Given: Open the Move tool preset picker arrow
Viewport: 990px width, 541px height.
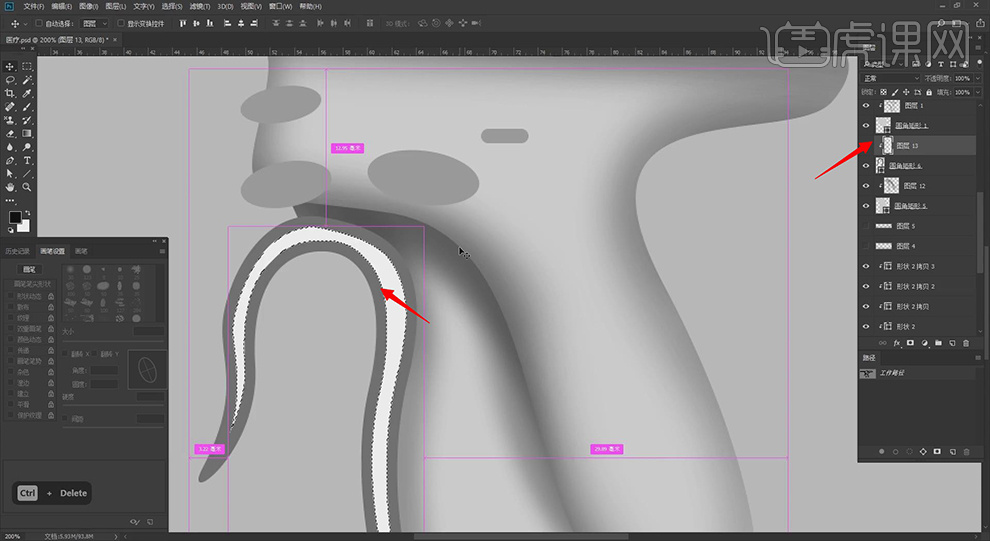Looking at the screenshot, I should 25,23.
